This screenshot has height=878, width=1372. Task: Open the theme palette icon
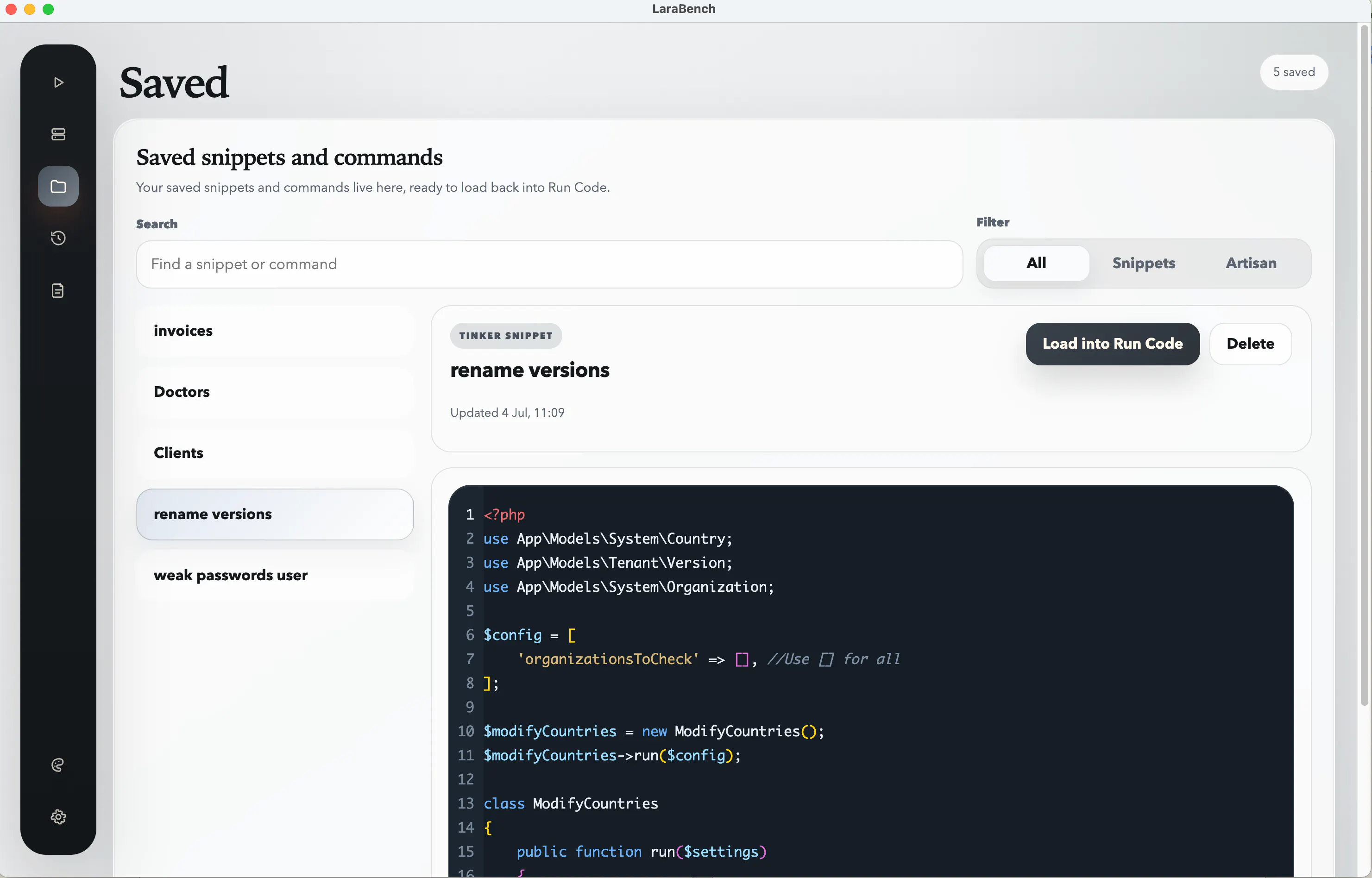(58, 765)
